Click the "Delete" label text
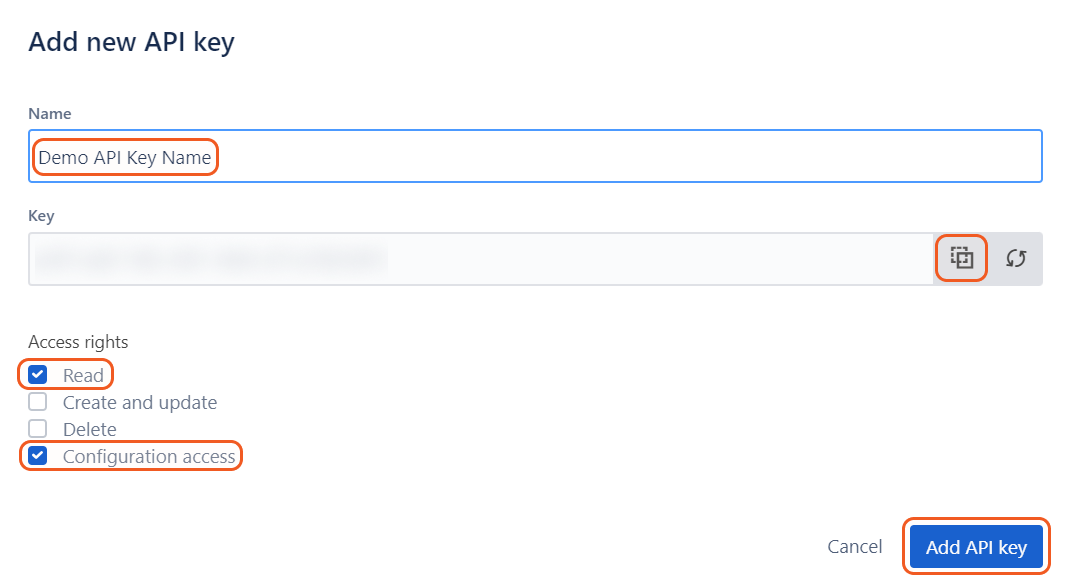The height and width of the screenshot is (588, 1070). pos(90,430)
